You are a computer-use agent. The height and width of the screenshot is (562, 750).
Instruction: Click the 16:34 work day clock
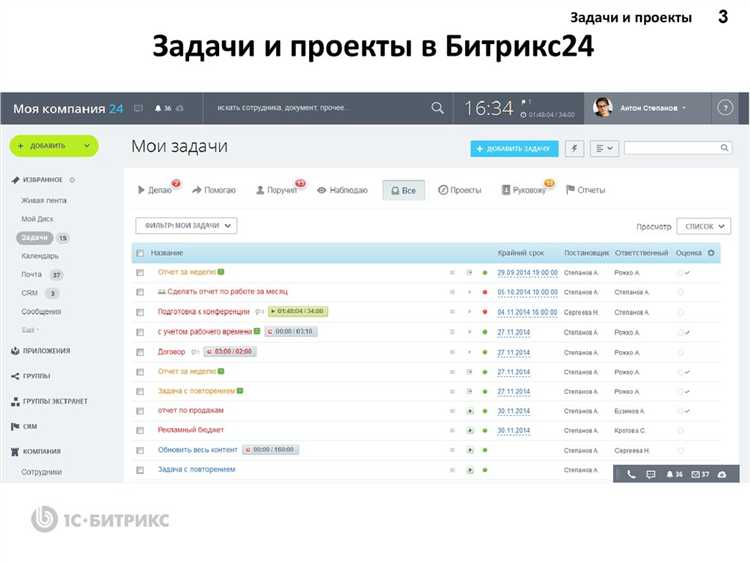489,108
